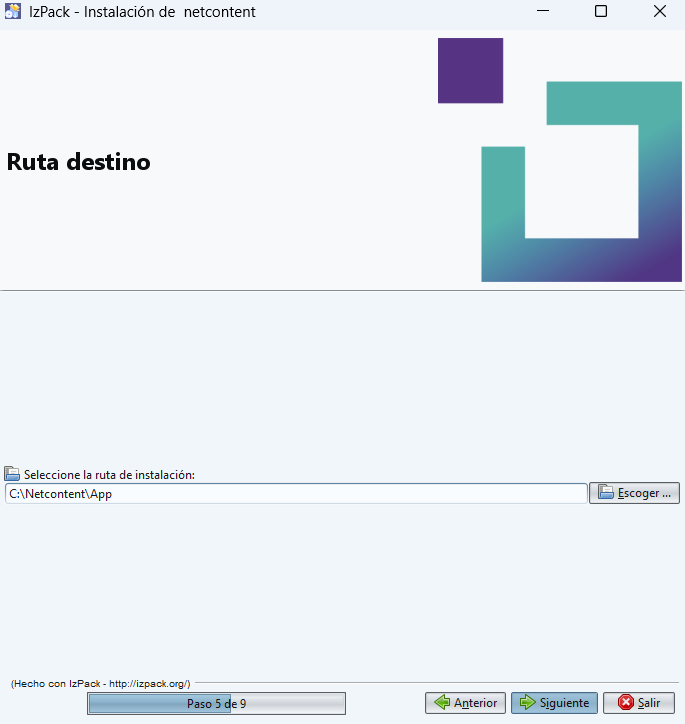
Task: Click the green back arrow on Anterior
Action: pos(441,703)
